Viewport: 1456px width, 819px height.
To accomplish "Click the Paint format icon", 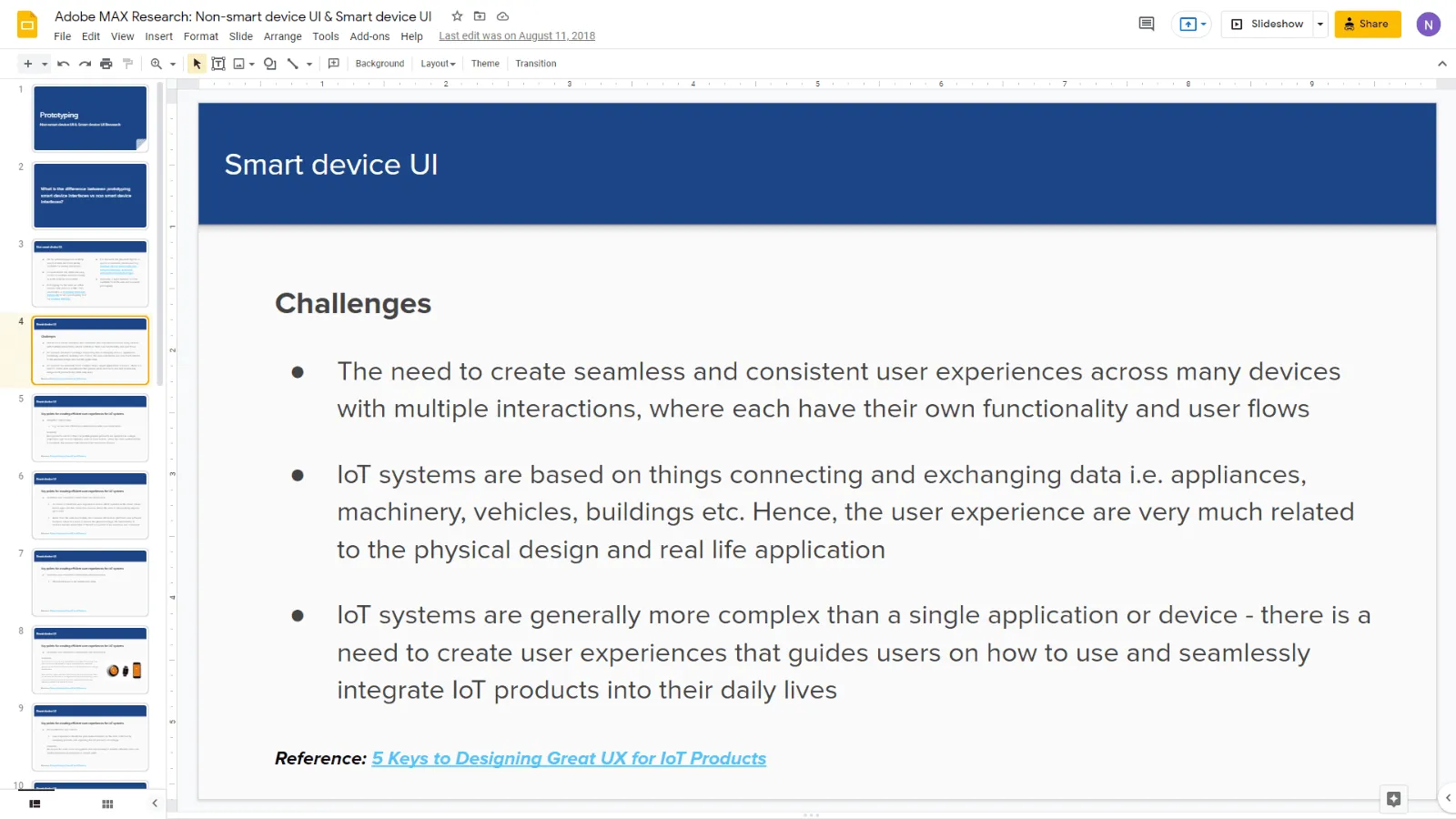I will (128, 64).
